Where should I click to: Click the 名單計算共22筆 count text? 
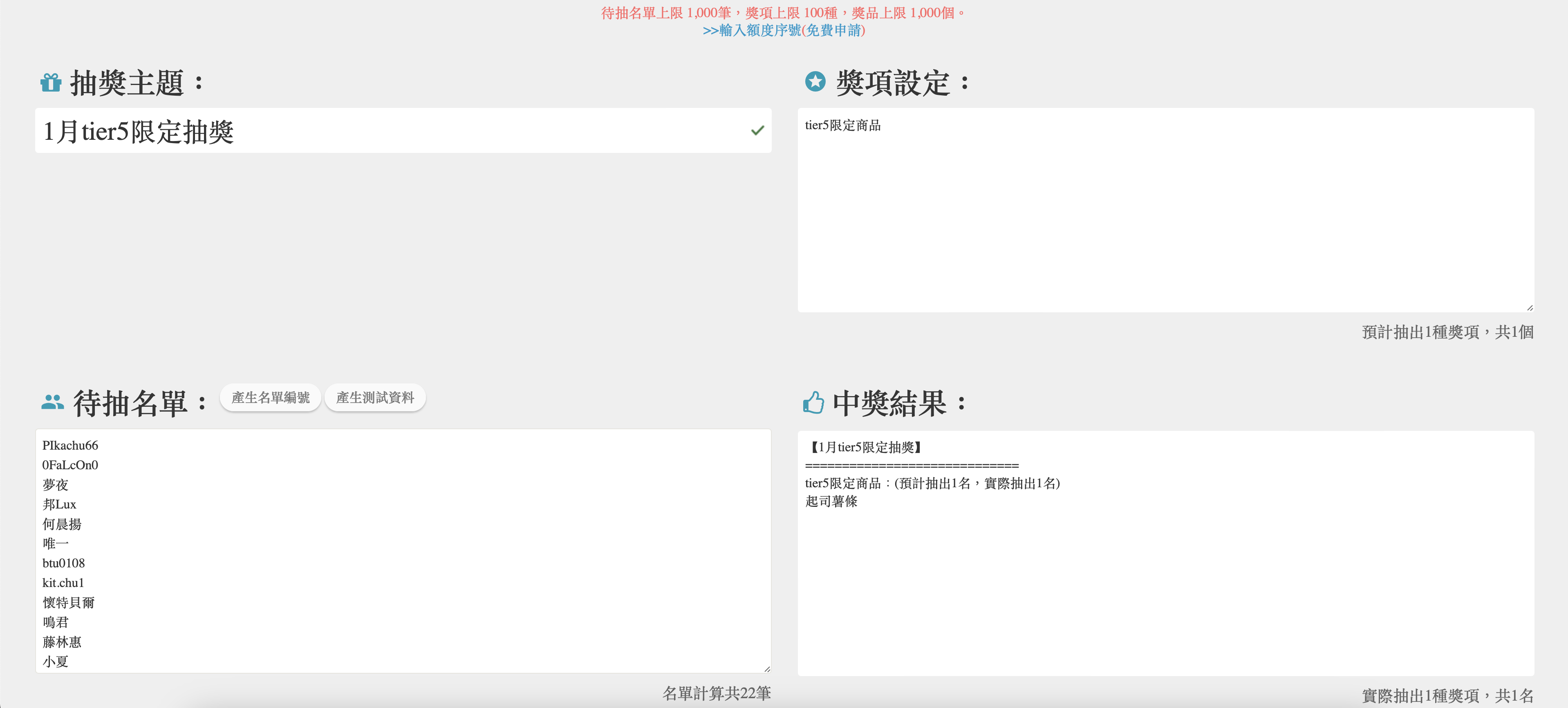coord(717,693)
